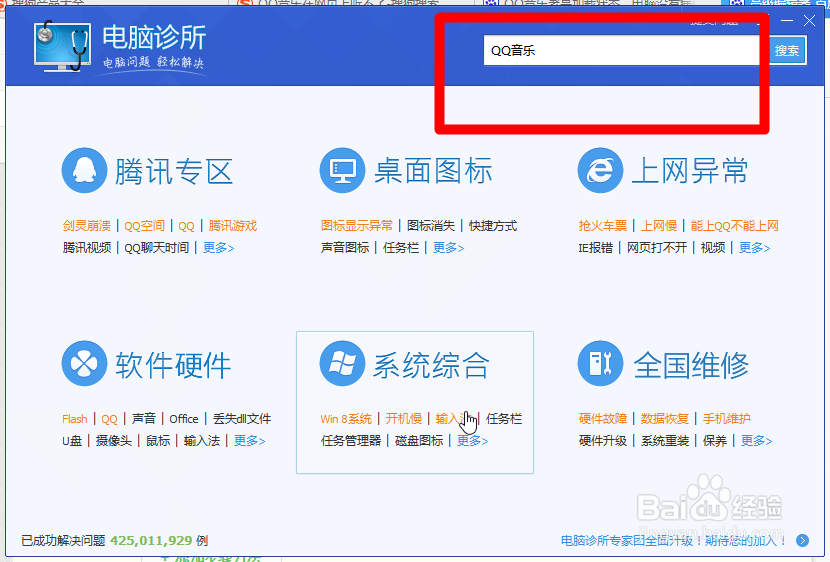This screenshot has height=562, width=830.
Task: Open the 保养 link
Action: (715, 441)
